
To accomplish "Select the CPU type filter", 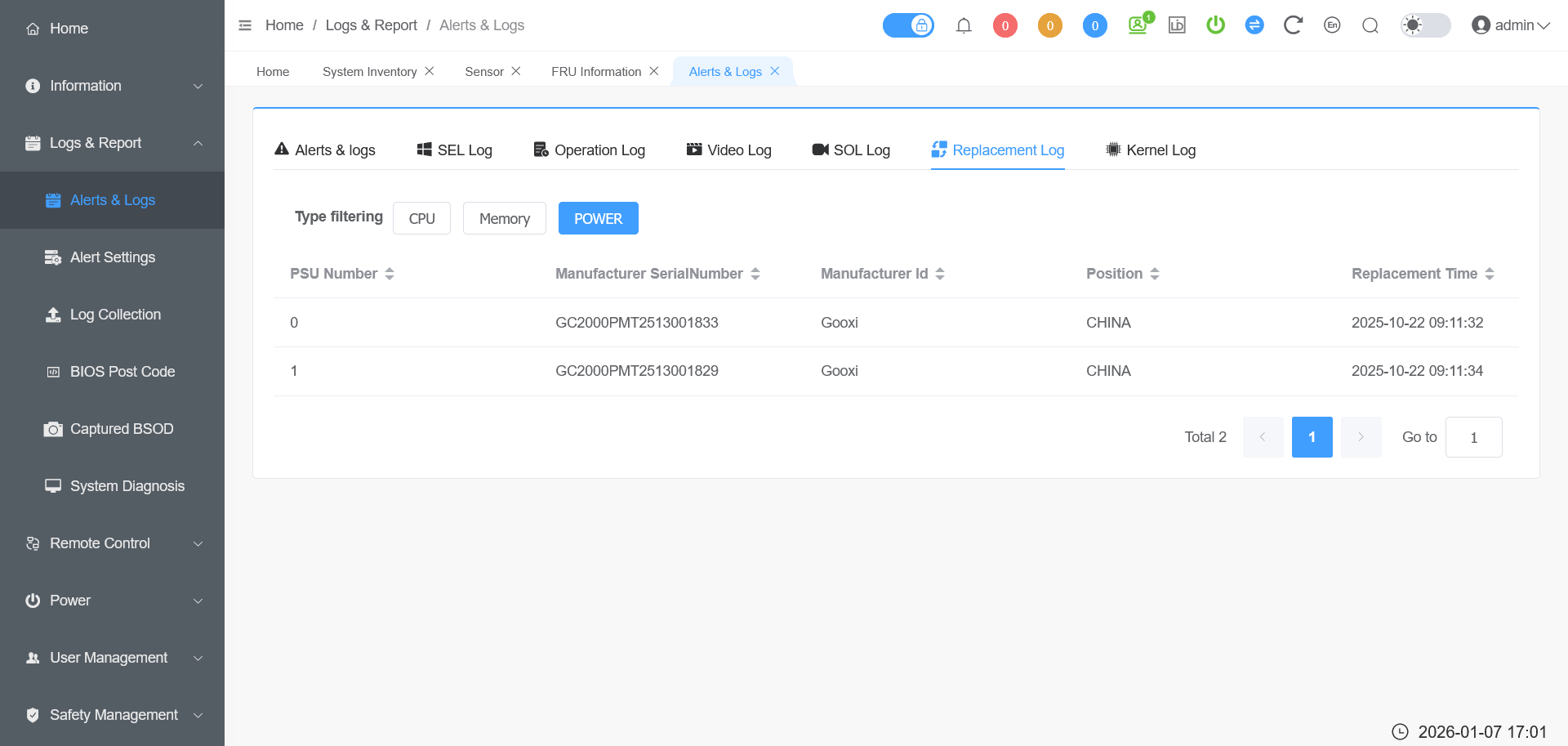I will click(x=421, y=218).
